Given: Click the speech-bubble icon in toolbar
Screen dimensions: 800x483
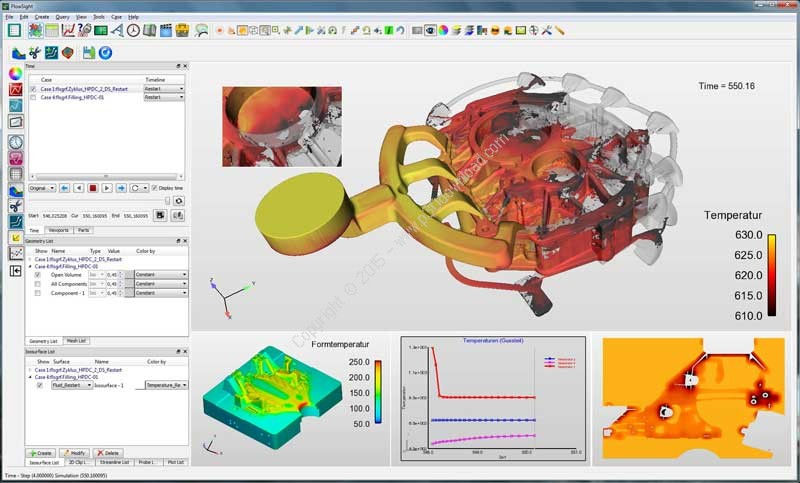Looking at the screenshot, I should (x=202, y=31).
